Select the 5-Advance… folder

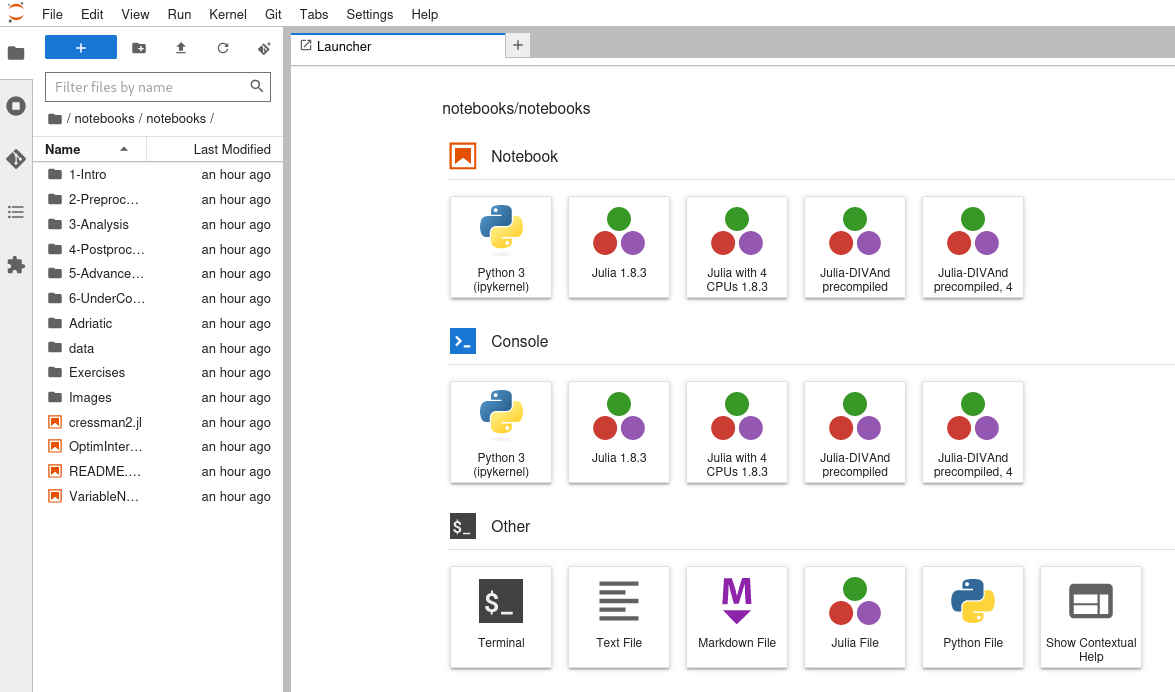[x=158, y=274]
